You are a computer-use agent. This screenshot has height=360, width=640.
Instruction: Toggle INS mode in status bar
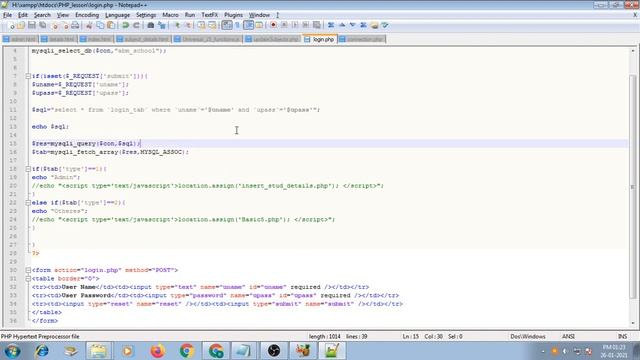622,337
